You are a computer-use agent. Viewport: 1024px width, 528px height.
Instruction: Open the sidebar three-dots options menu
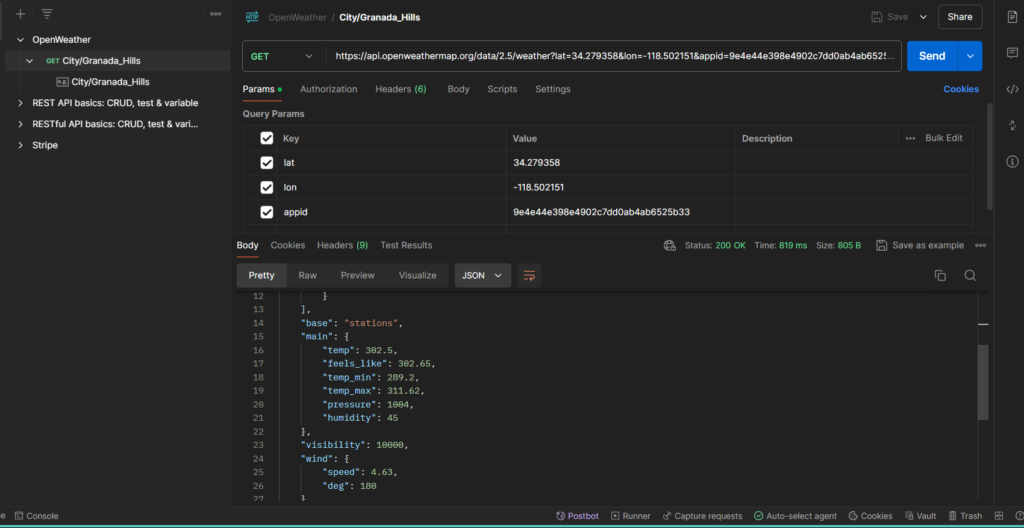(x=215, y=14)
